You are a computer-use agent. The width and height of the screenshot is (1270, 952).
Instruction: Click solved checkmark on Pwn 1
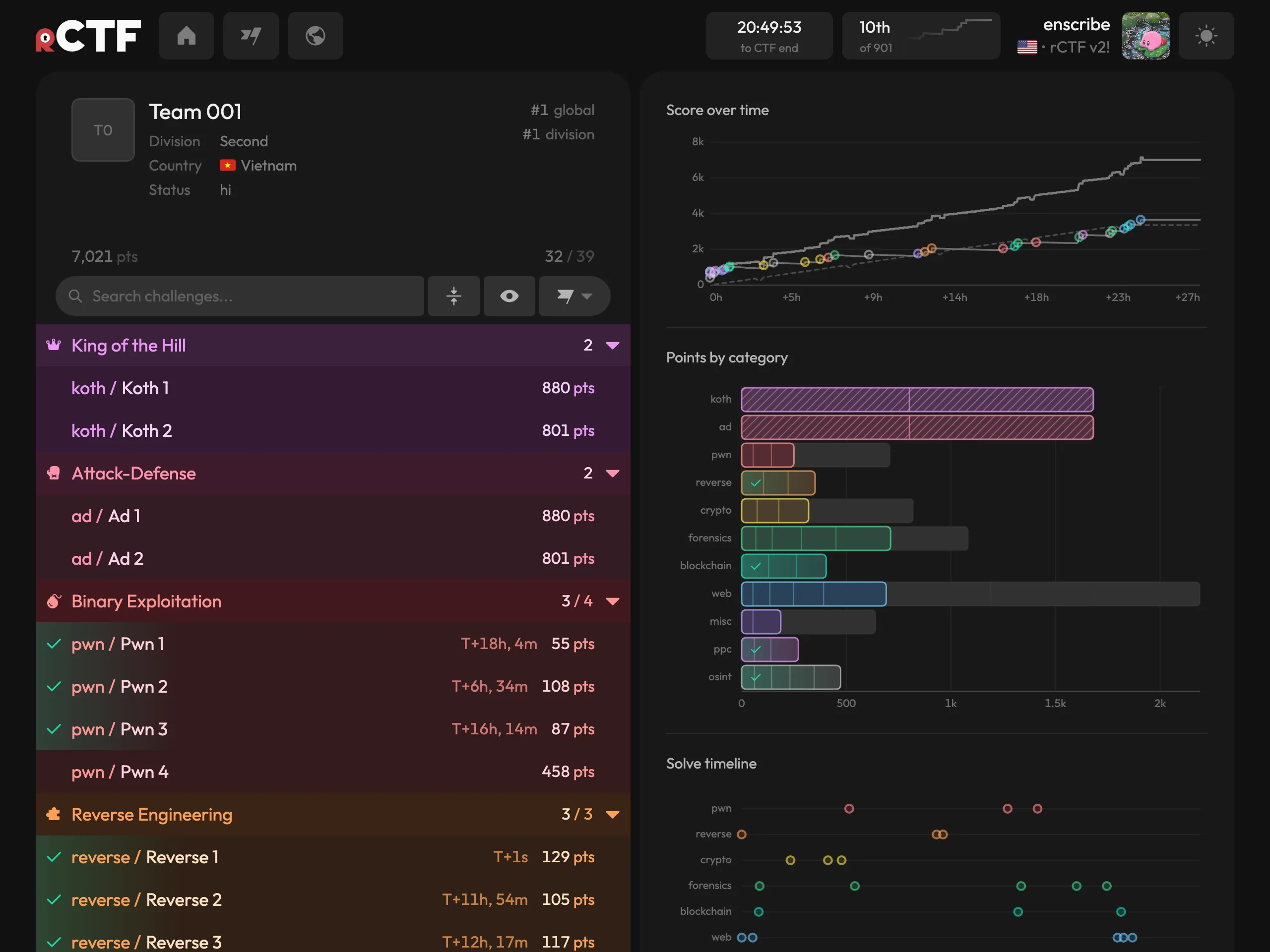point(54,644)
